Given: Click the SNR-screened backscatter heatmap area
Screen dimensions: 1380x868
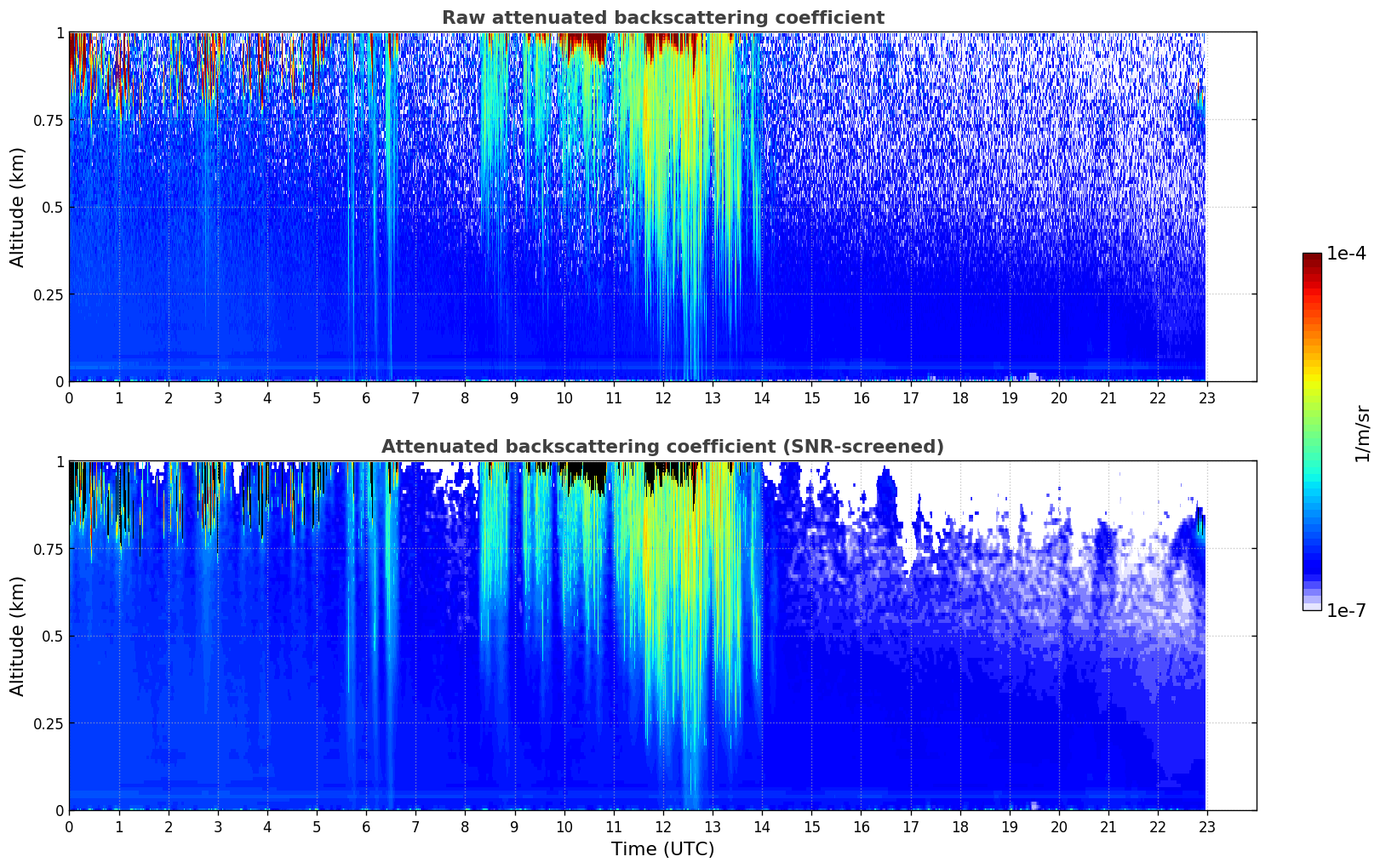Looking at the screenshot, I should point(662,636).
